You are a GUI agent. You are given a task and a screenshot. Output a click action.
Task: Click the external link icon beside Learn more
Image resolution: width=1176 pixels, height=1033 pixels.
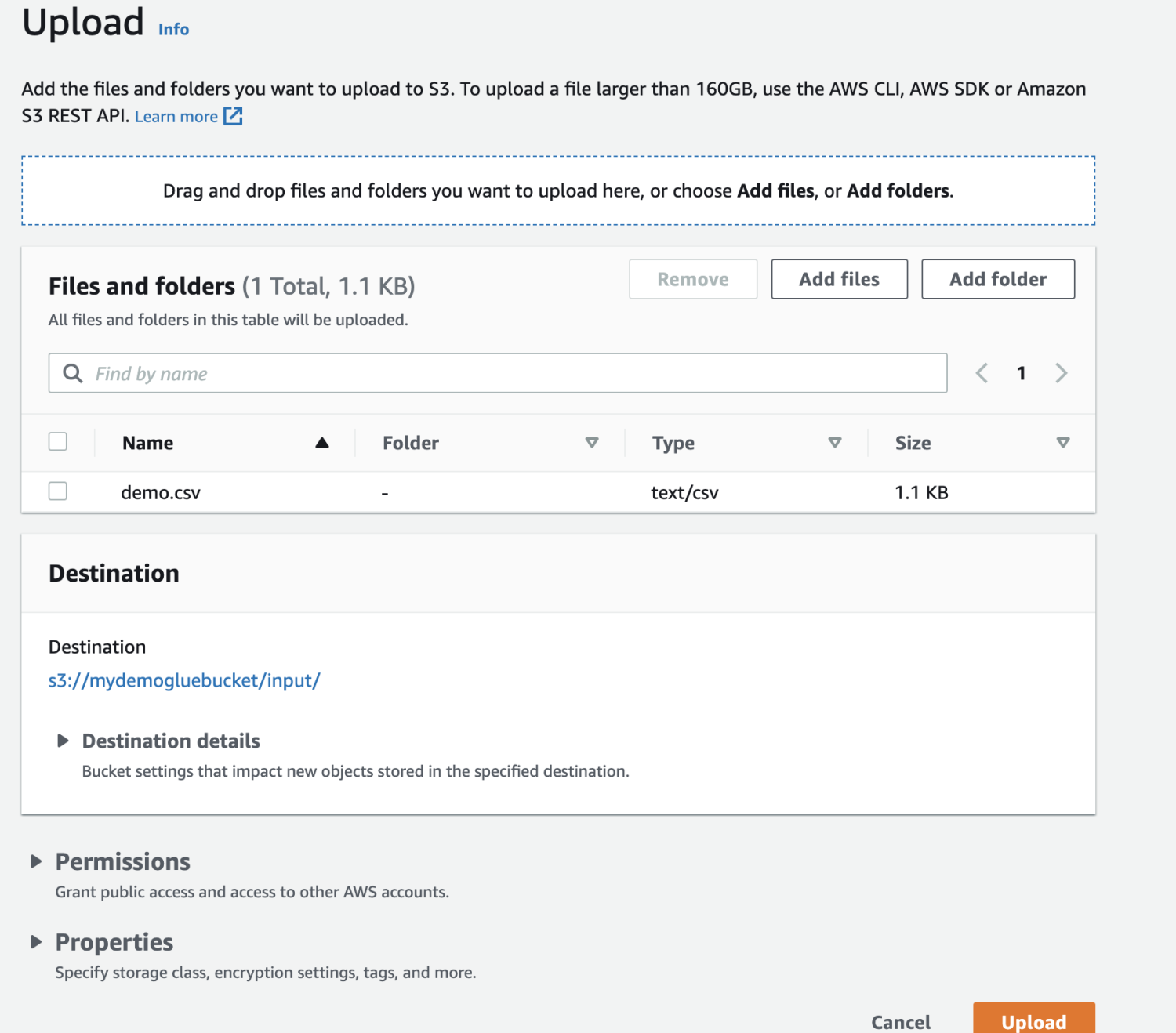coord(233,116)
